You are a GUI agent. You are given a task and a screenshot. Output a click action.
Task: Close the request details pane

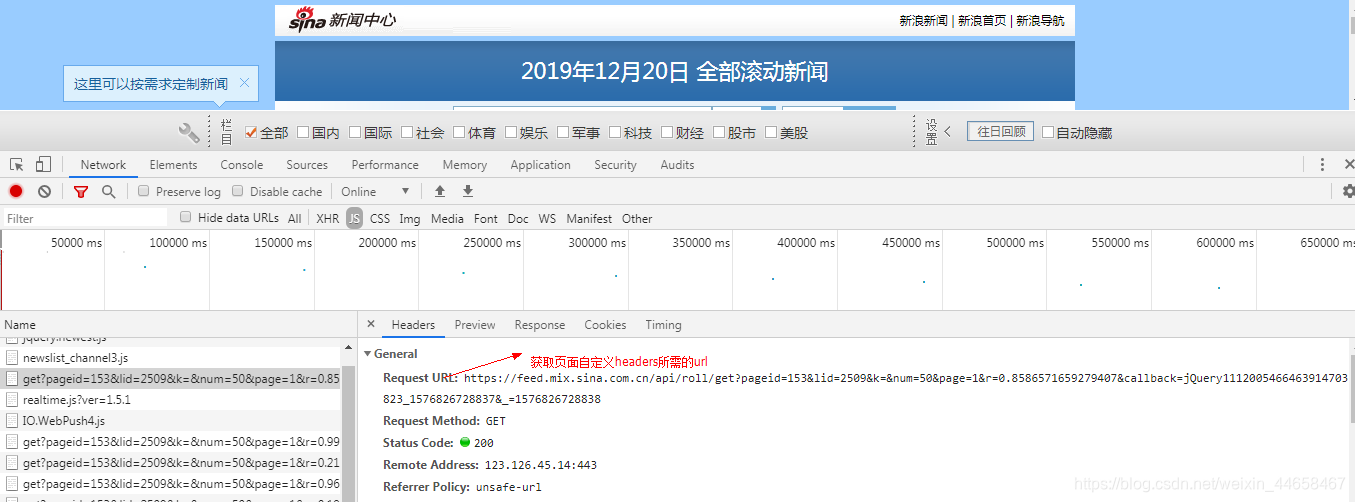pos(371,324)
